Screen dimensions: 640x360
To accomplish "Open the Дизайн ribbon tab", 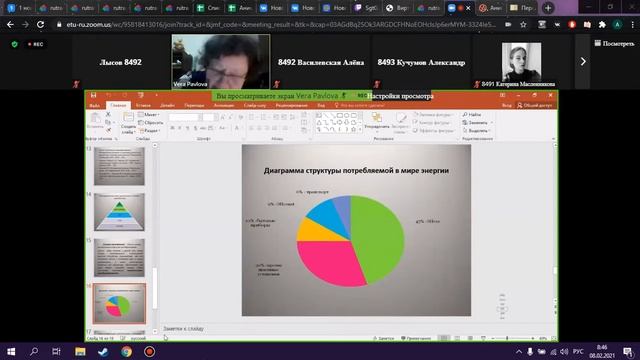I will 167,105.
